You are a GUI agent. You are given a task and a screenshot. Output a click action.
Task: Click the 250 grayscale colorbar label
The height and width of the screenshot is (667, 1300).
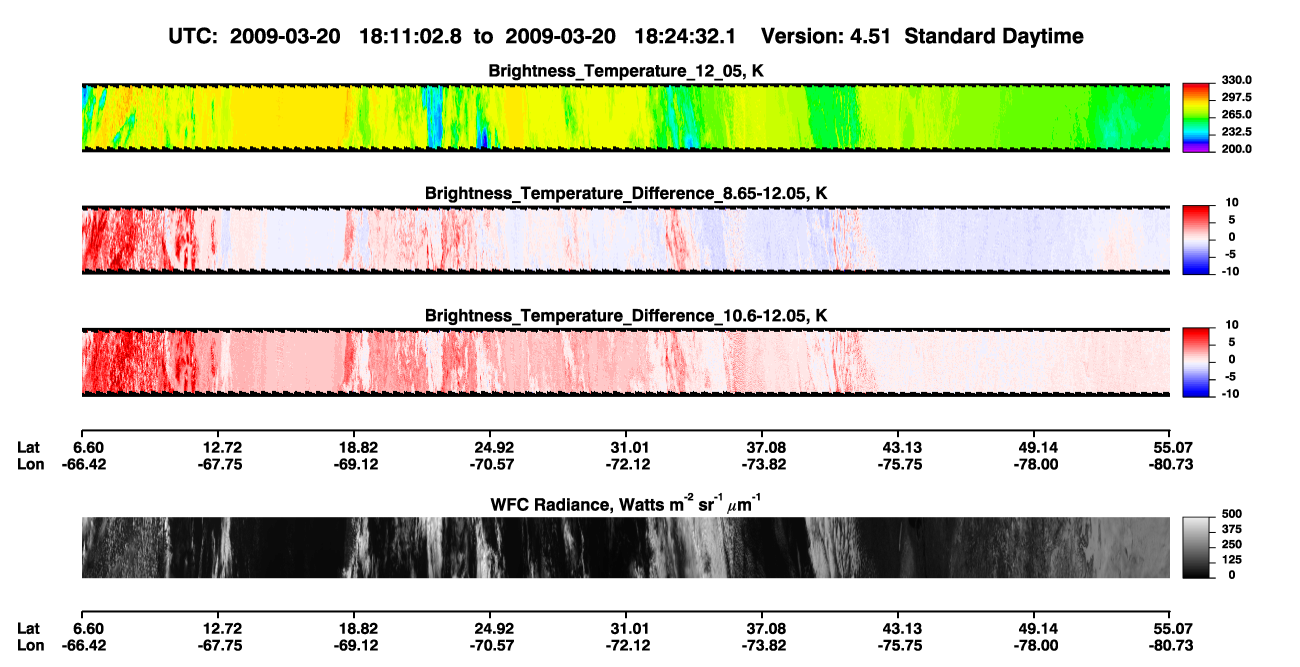click(1231, 545)
